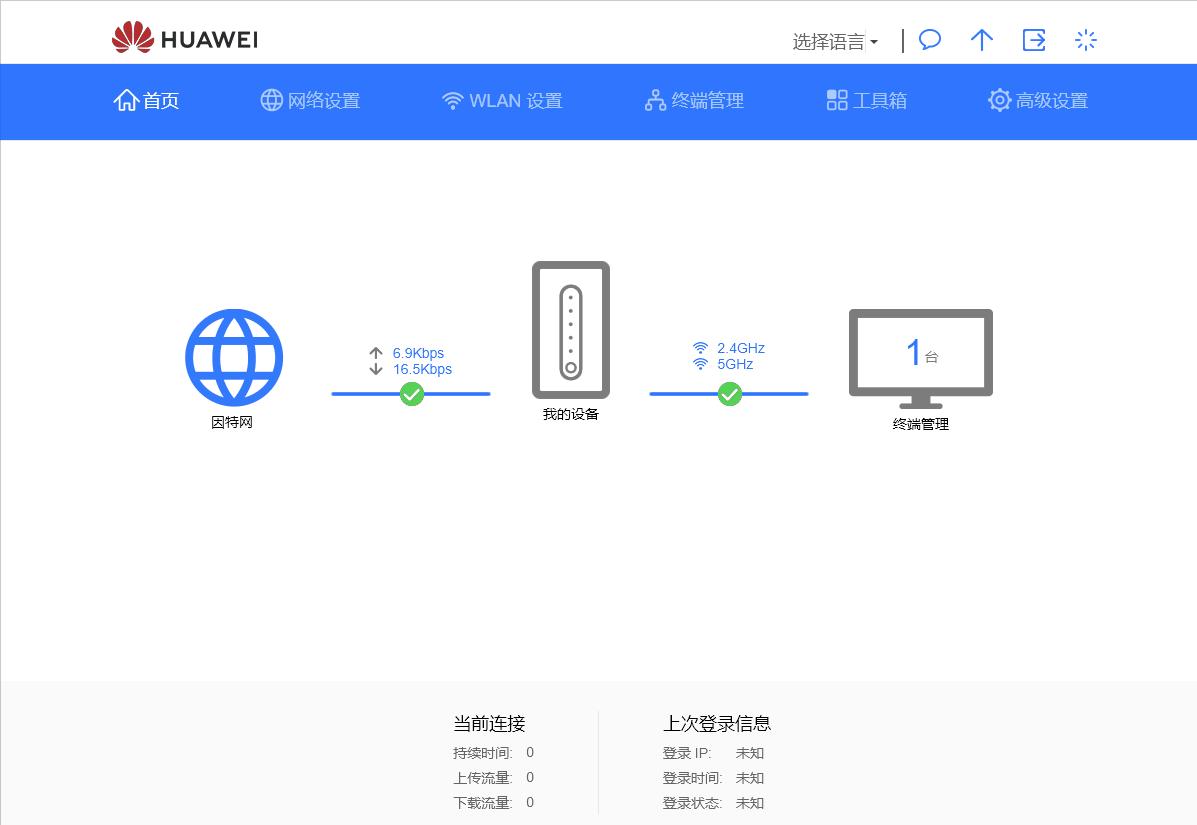
Task: Click the green checkmark on the internet link
Action: pos(411,395)
